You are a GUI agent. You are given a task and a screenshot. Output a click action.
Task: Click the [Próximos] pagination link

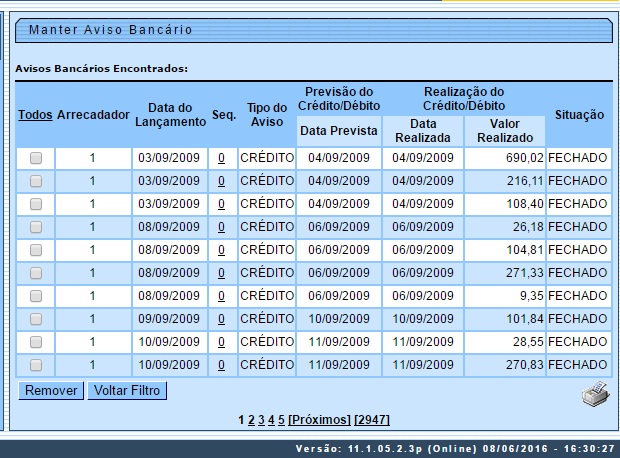tap(319, 420)
